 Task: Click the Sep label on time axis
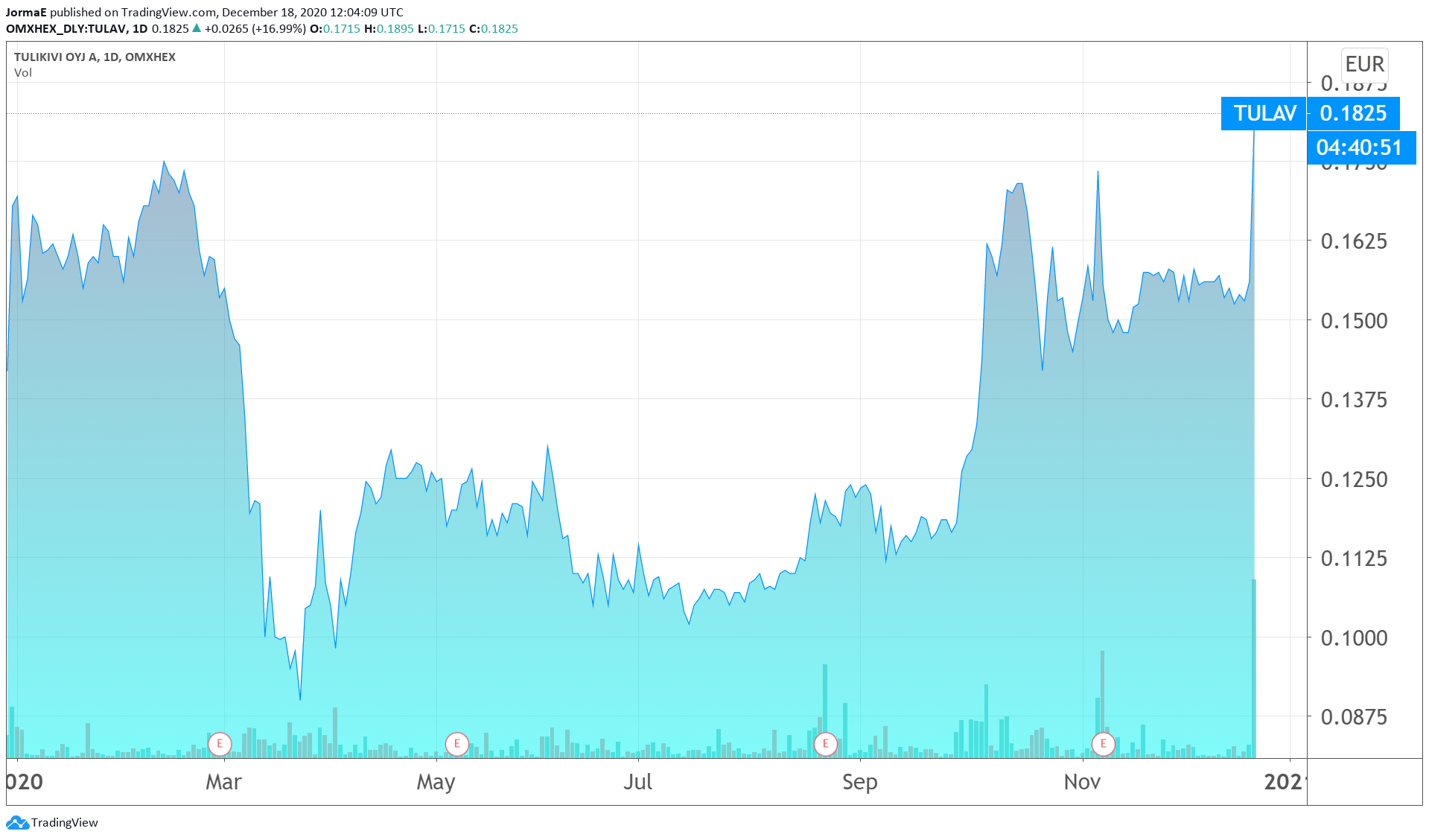click(859, 782)
